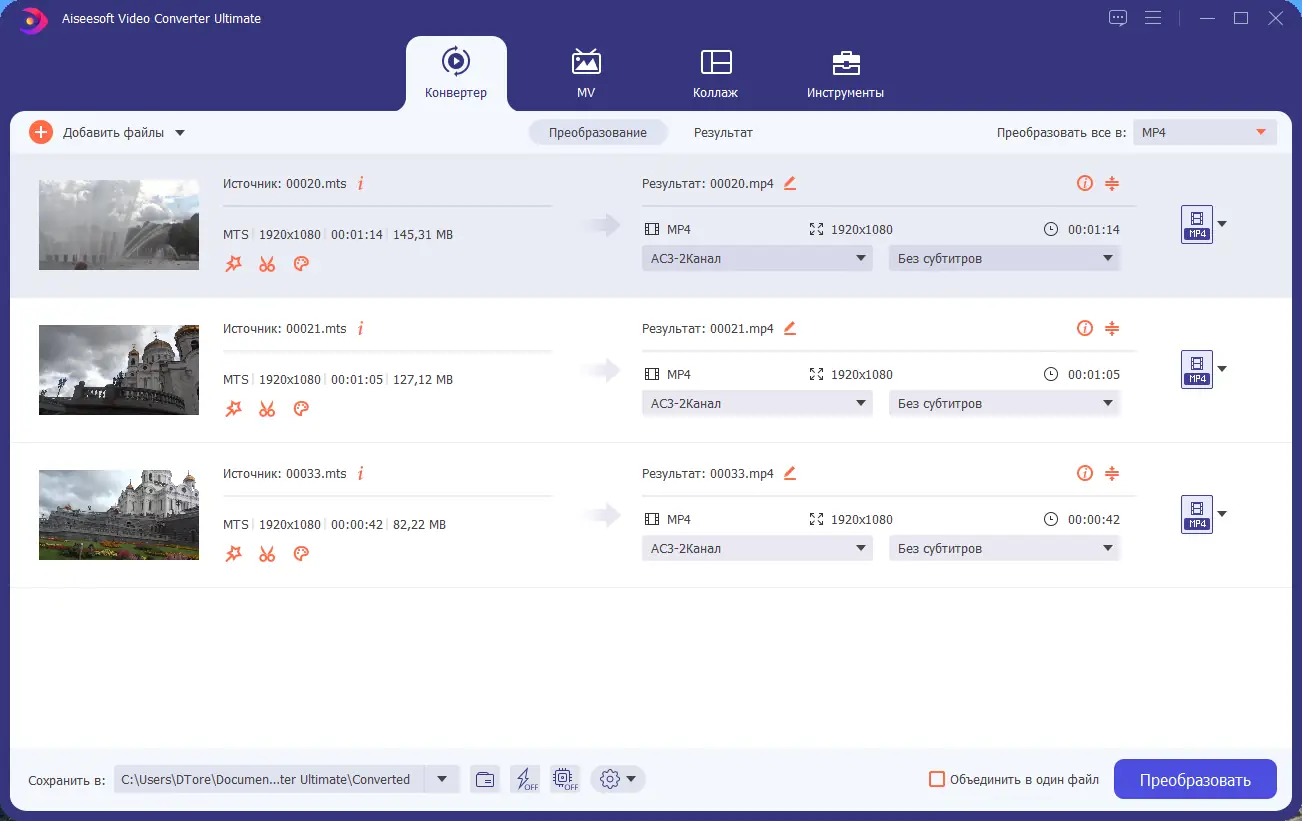
Task: Open the AC3-2Канал audio dropdown for 00020.mp4
Action: pyautogui.click(x=757, y=258)
